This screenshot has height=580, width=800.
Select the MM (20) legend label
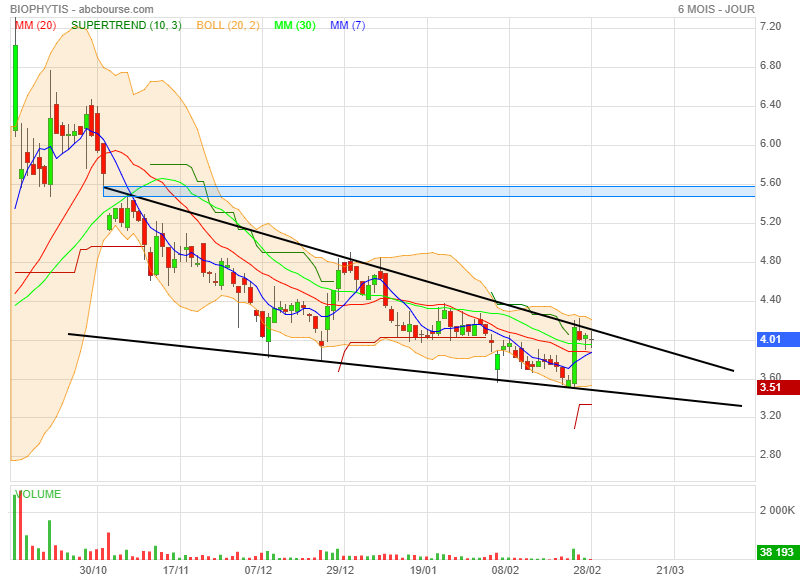(36, 25)
